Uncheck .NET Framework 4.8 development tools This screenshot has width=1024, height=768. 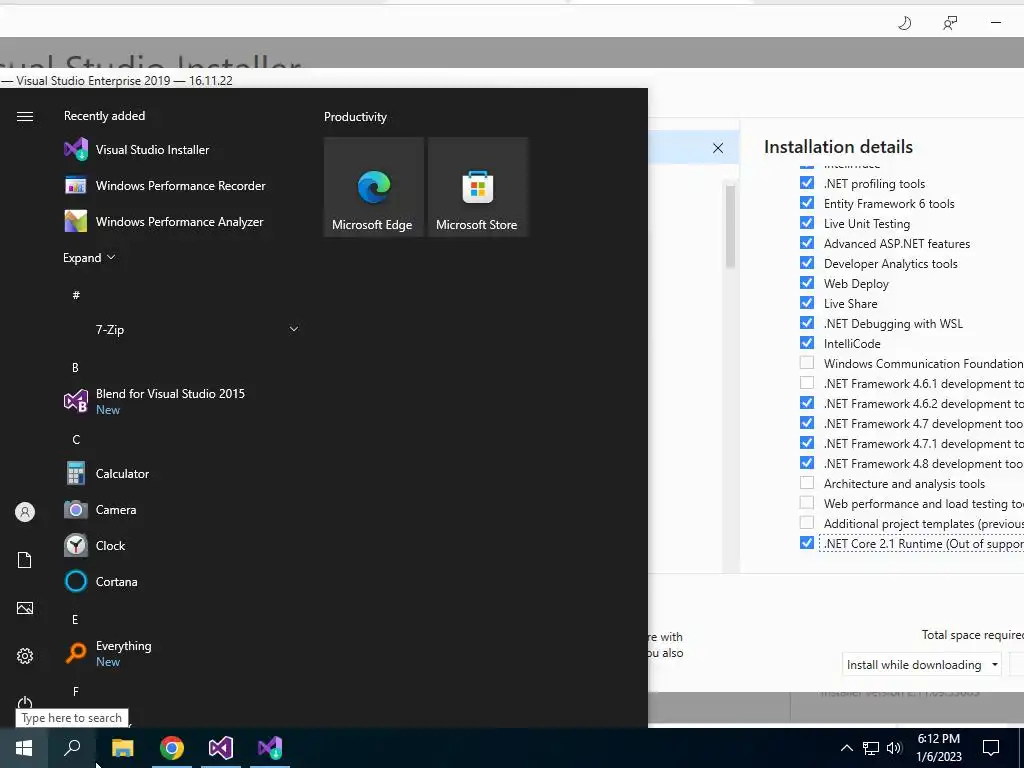807,463
